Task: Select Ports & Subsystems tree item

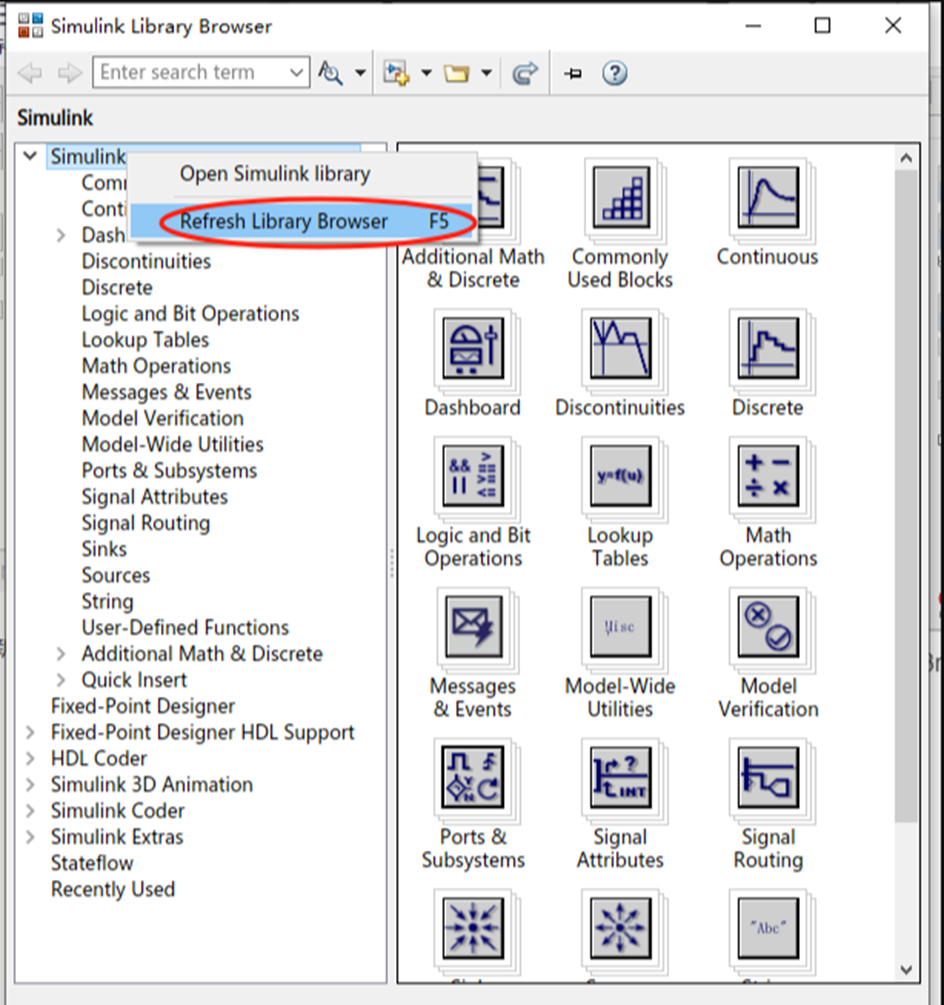Action: tap(169, 471)
